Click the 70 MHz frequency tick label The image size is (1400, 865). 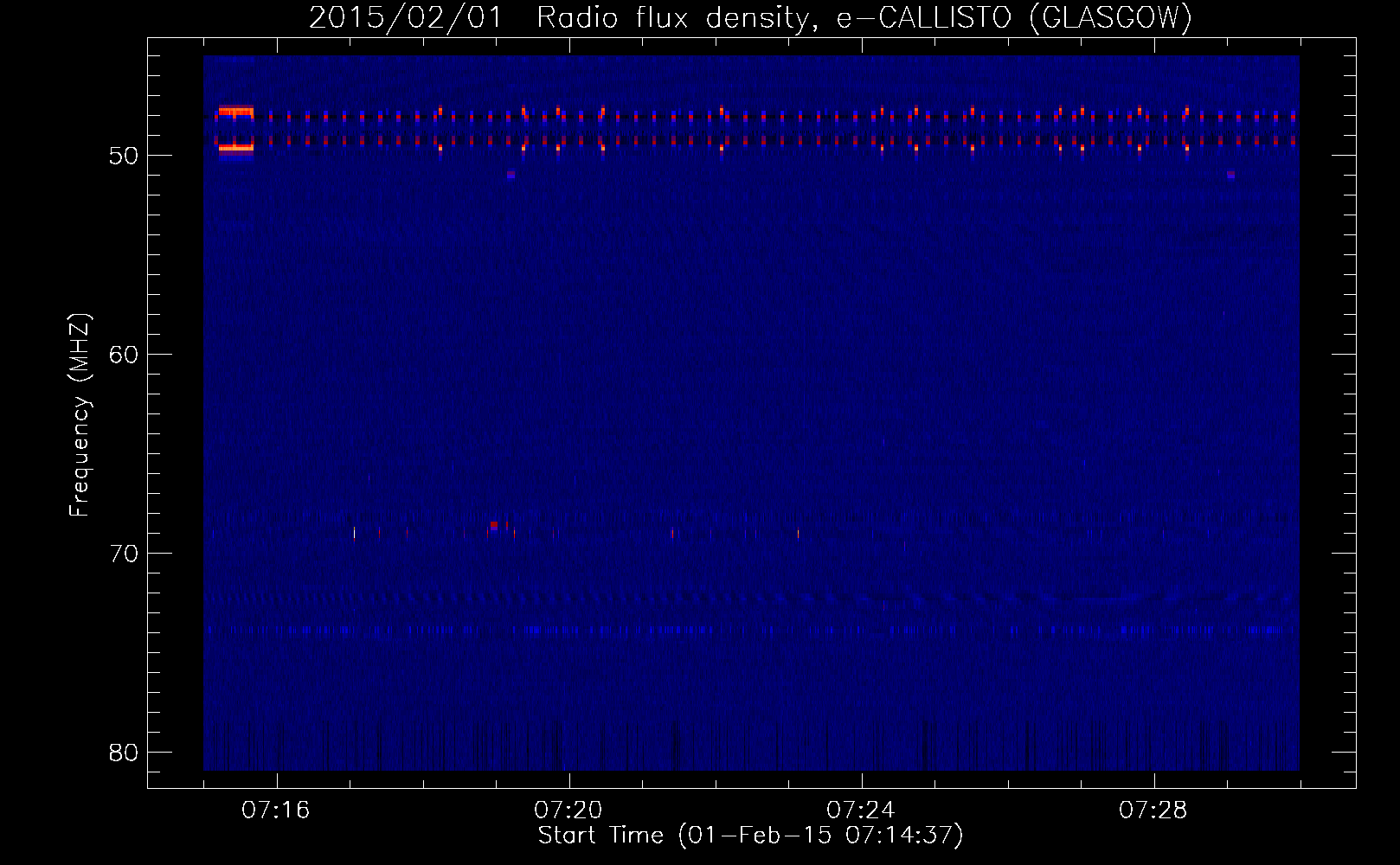(124, 554)
